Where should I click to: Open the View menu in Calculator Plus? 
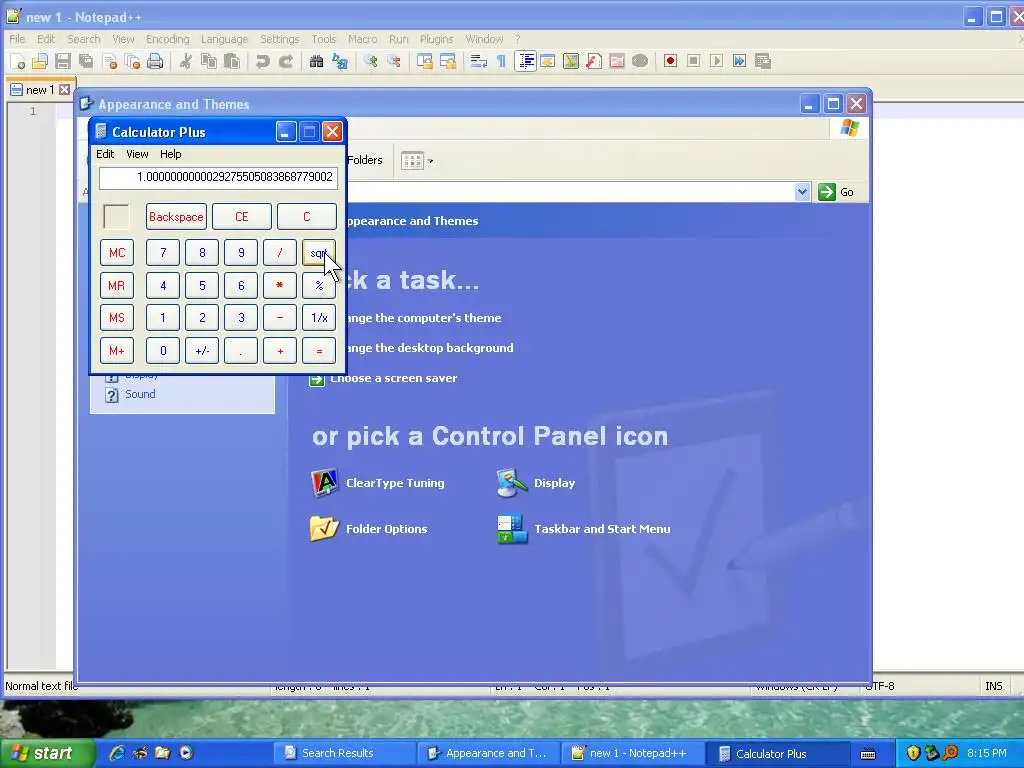[137, 154]
